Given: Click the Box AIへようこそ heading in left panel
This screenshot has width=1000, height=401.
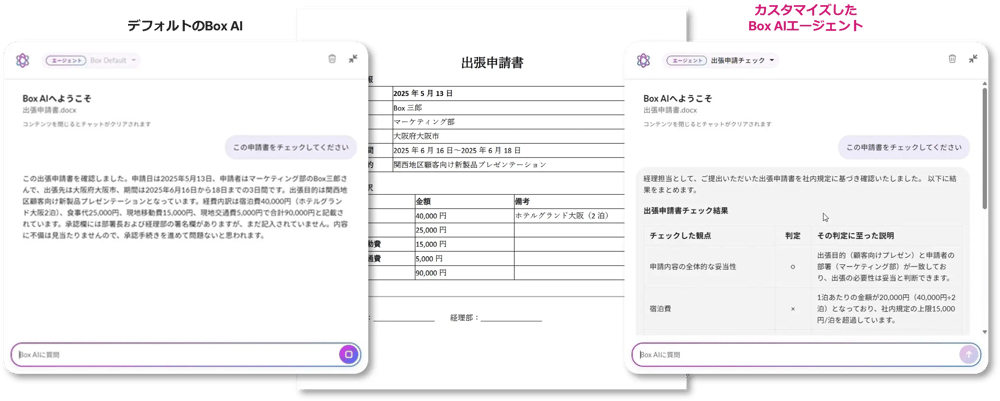Looking at the screenshot, I should click(x=57, y=99).
